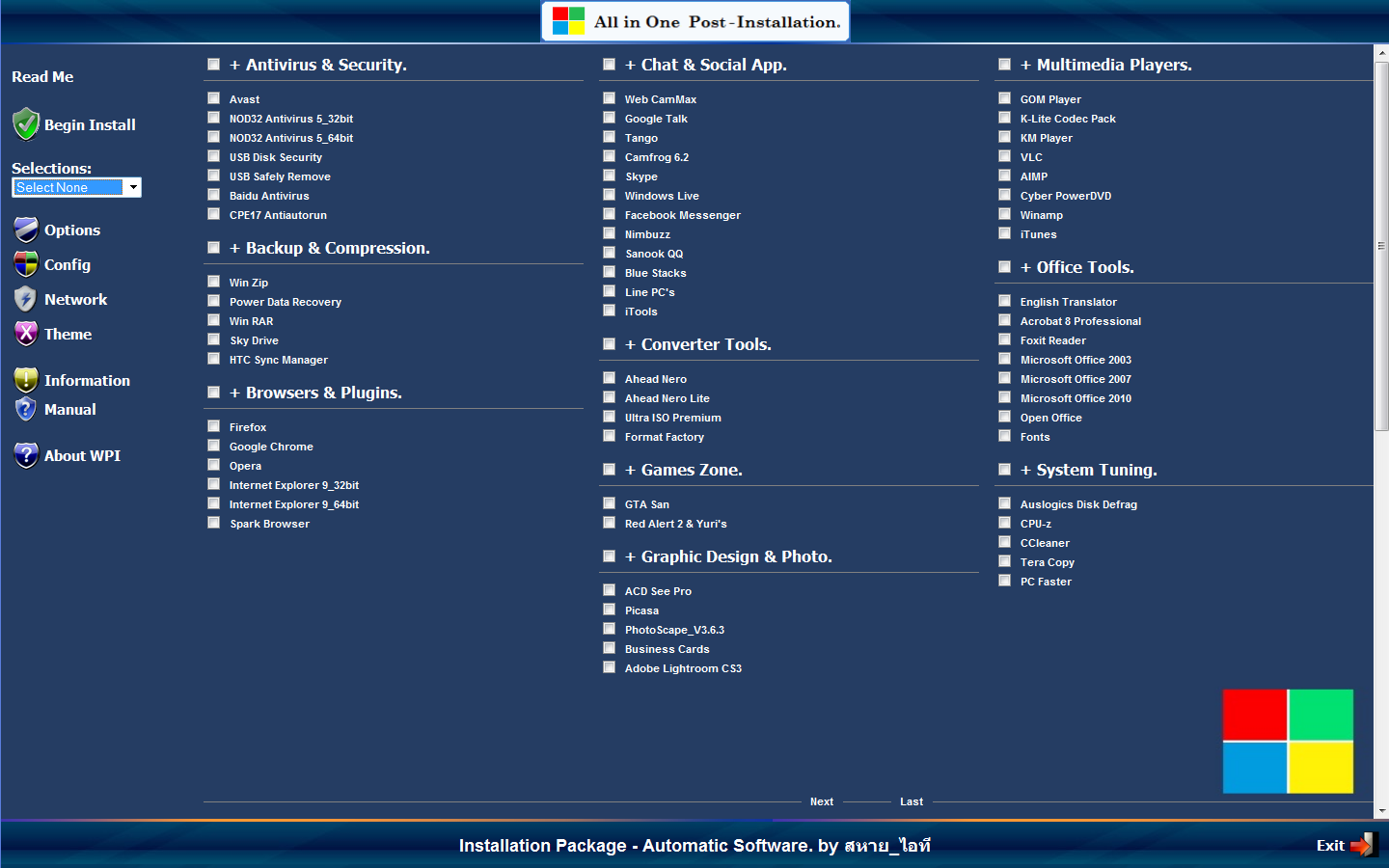Select the Facebook Messenger checkbox
The width and height of the screenshot is (1389, 868).
click(x=610, y=214)
